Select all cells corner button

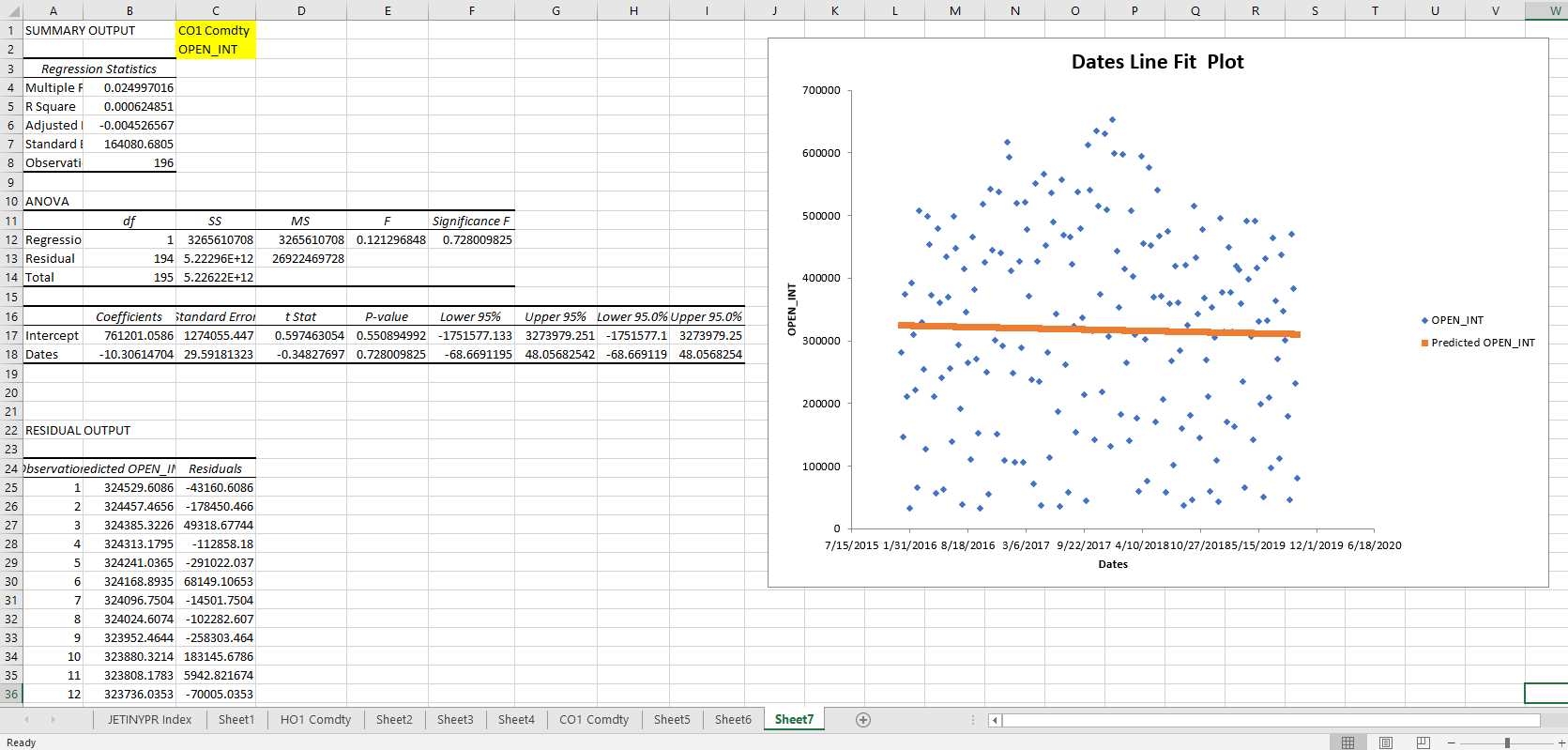[11, 10]
